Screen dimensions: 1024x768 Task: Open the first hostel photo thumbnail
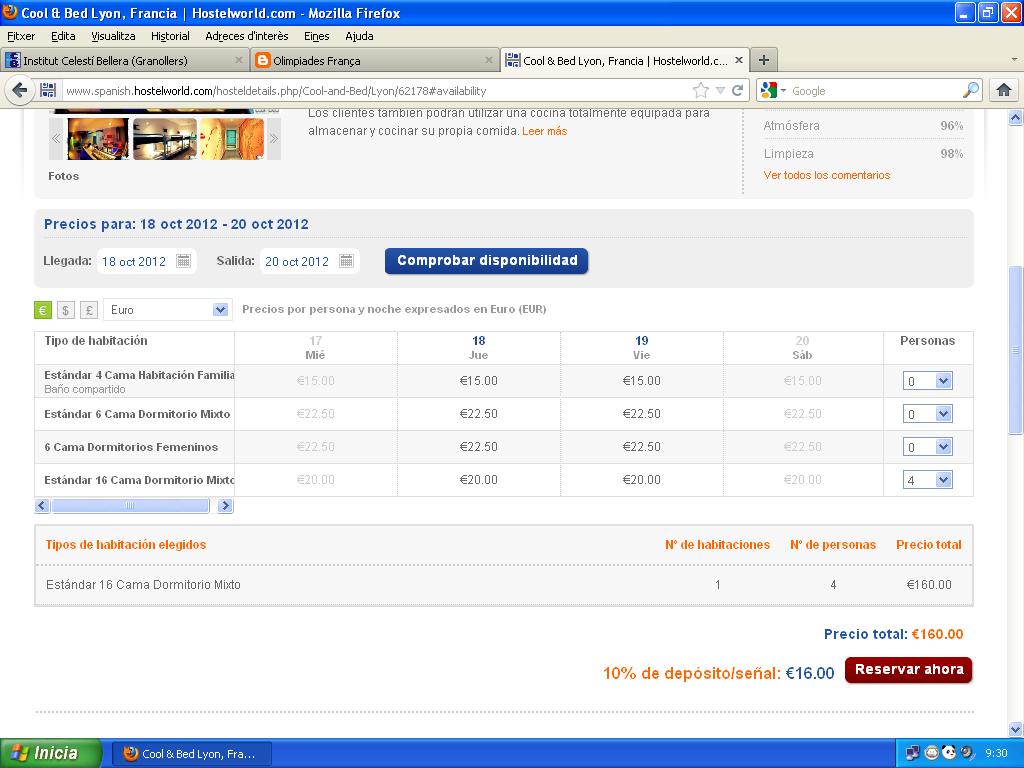[99, 138]
